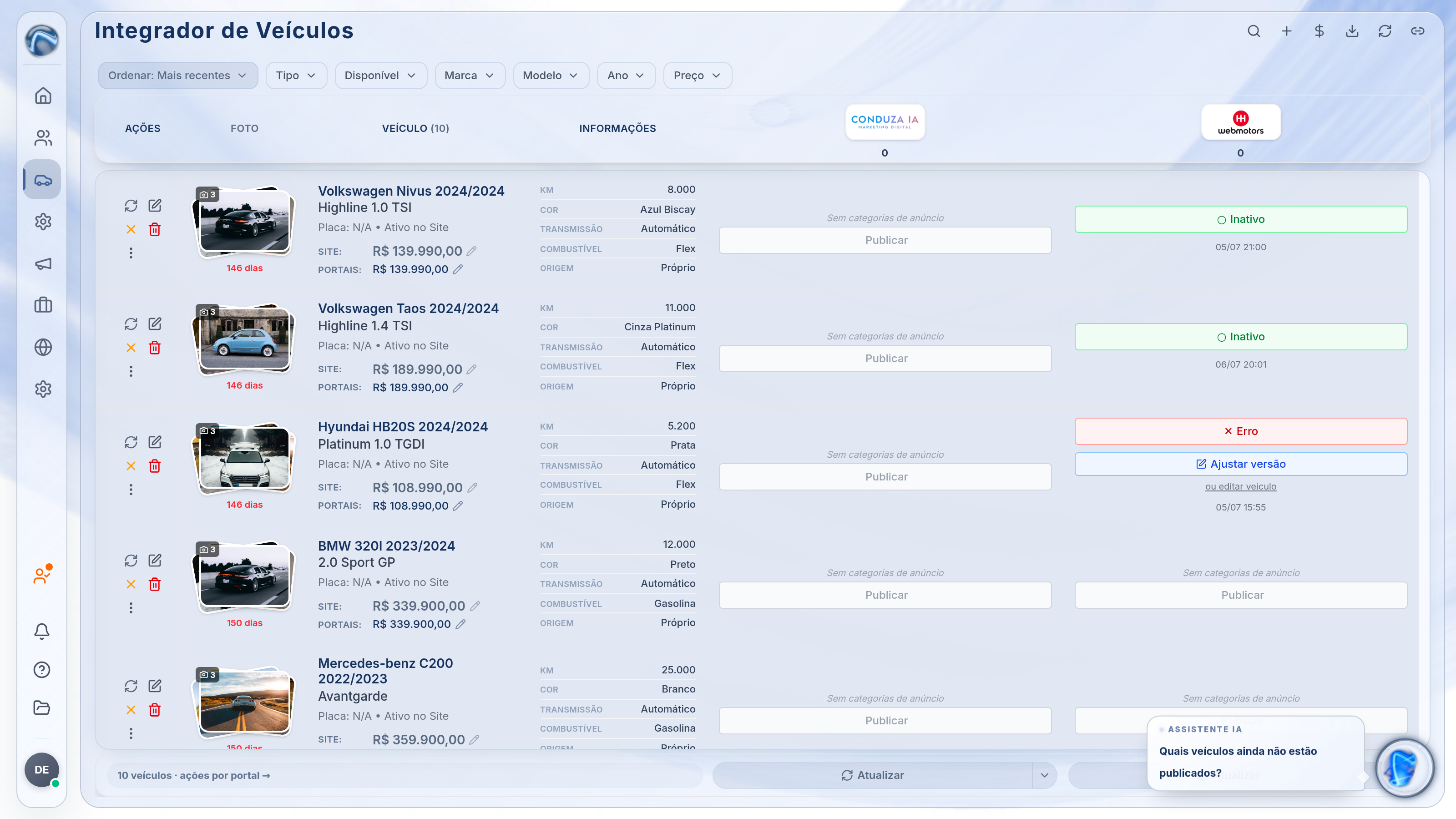Delete the Volkswagen Taos using the trash icon
This screenshot has width=1456, height=819.
(x=155, y=348)
